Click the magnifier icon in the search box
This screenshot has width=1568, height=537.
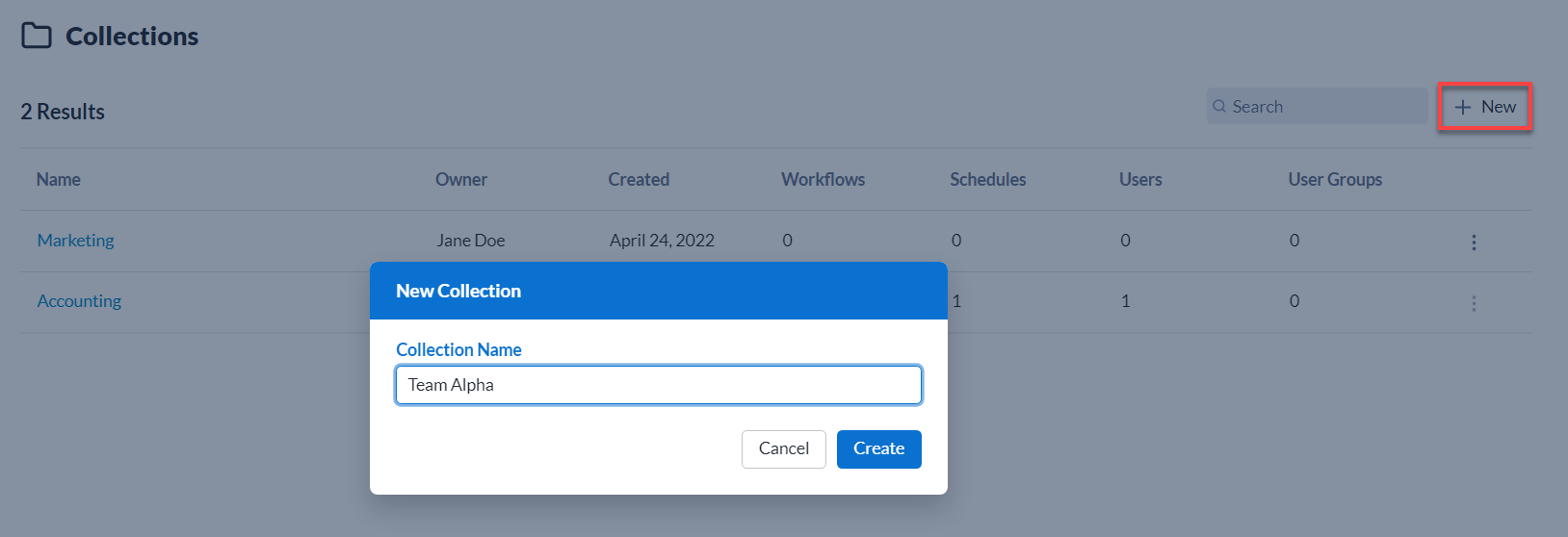pos(1219,107)
